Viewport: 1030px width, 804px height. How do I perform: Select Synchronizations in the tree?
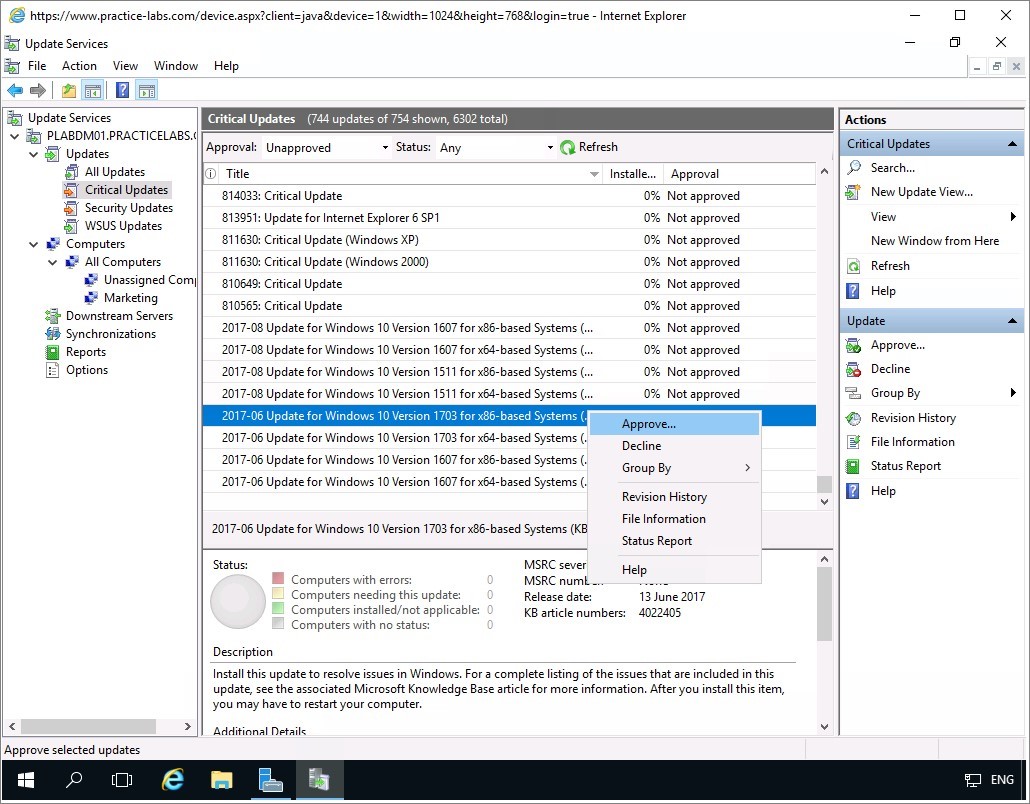[110, 334]
